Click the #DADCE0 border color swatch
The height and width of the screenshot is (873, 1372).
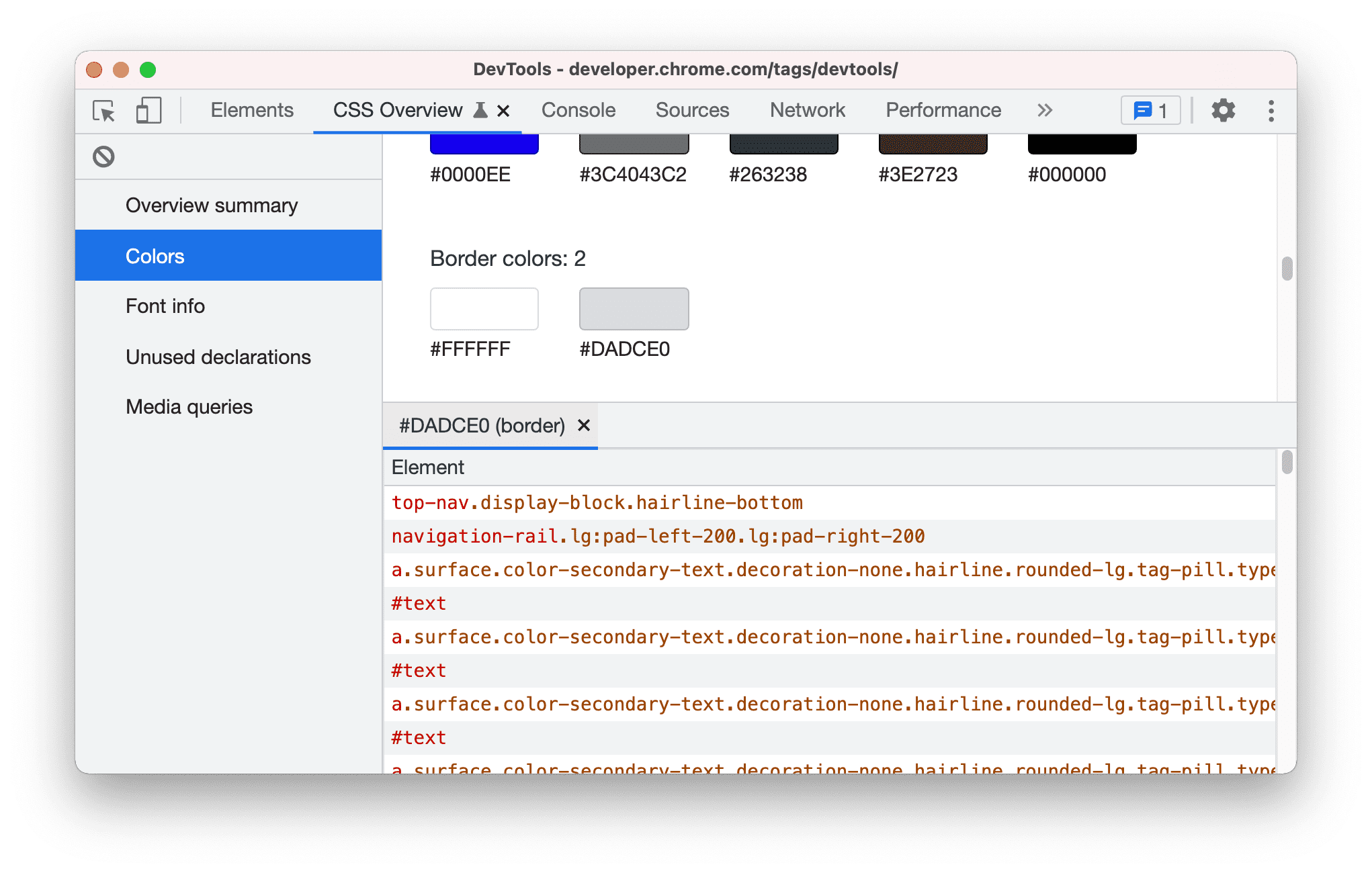633,309
